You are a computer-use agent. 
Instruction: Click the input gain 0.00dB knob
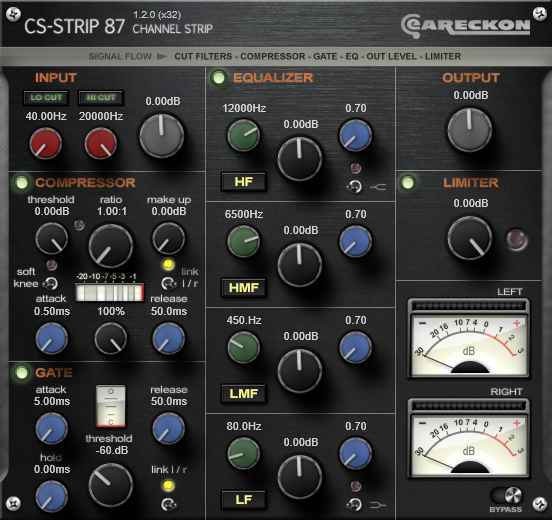point(162,136)
